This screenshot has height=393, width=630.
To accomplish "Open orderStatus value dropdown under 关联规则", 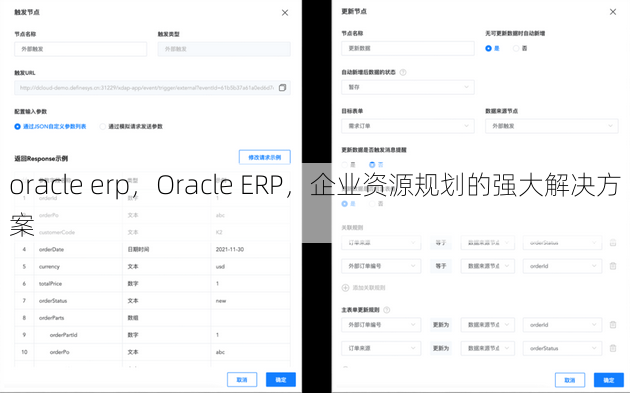I will click(x=562, y=243).
